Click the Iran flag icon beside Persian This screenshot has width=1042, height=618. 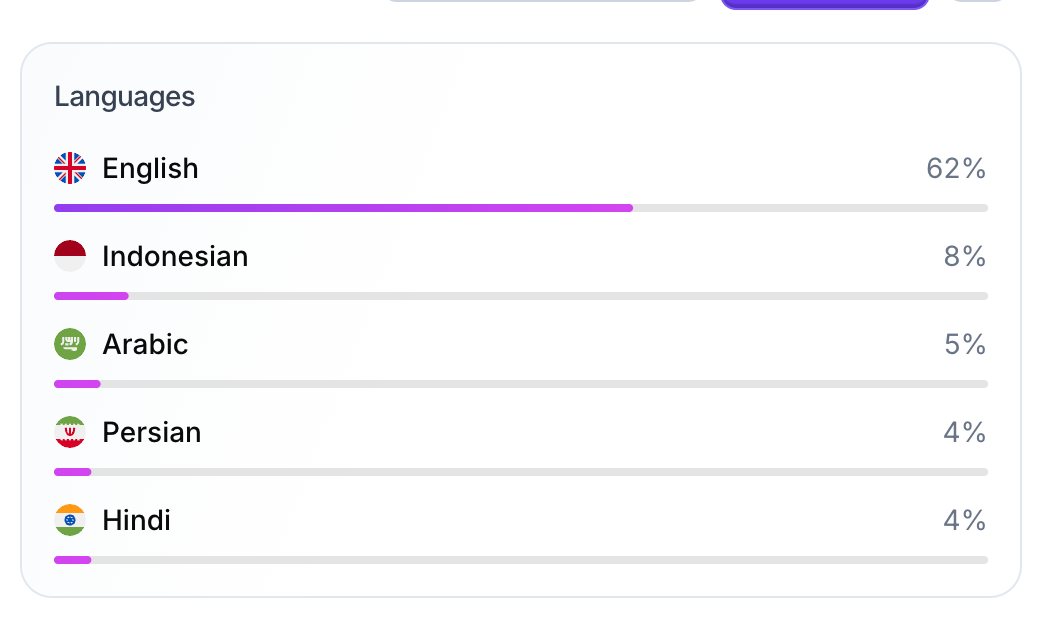(70, 432)
